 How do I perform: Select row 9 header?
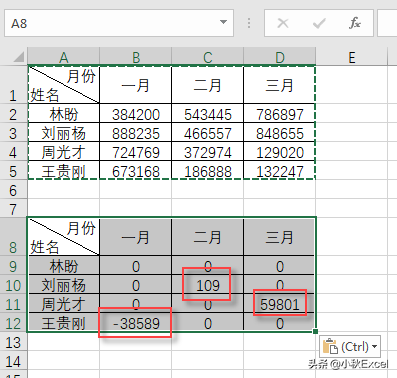[x=13, y=265]
